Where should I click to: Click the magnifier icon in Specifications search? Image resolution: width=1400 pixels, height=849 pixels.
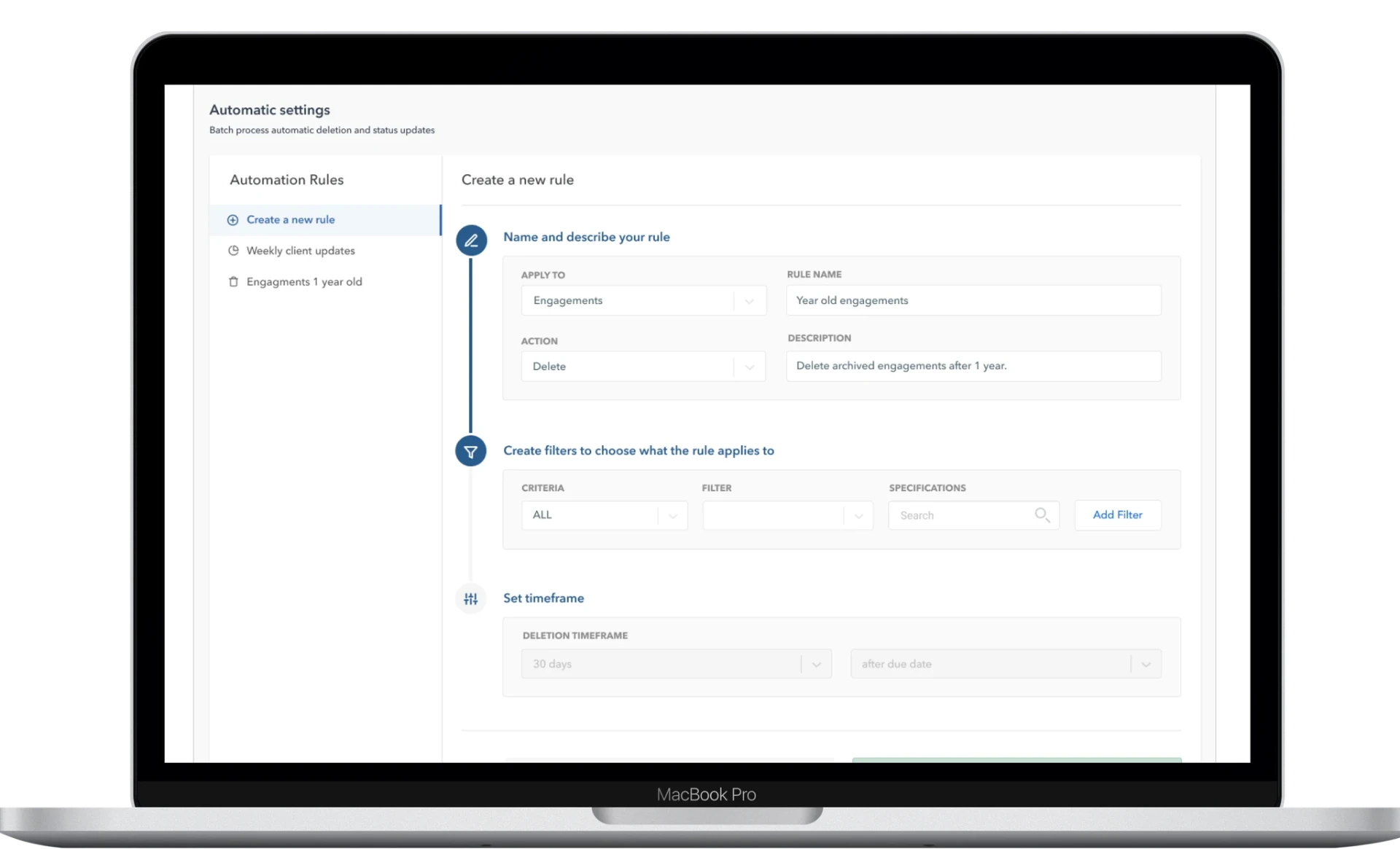point(1042,515)
